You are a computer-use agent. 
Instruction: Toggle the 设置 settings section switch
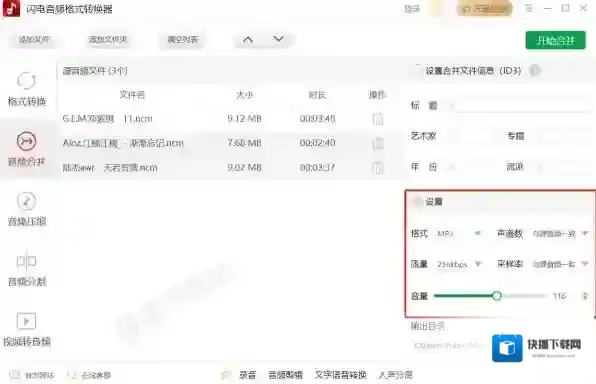(x=418, y=202)
